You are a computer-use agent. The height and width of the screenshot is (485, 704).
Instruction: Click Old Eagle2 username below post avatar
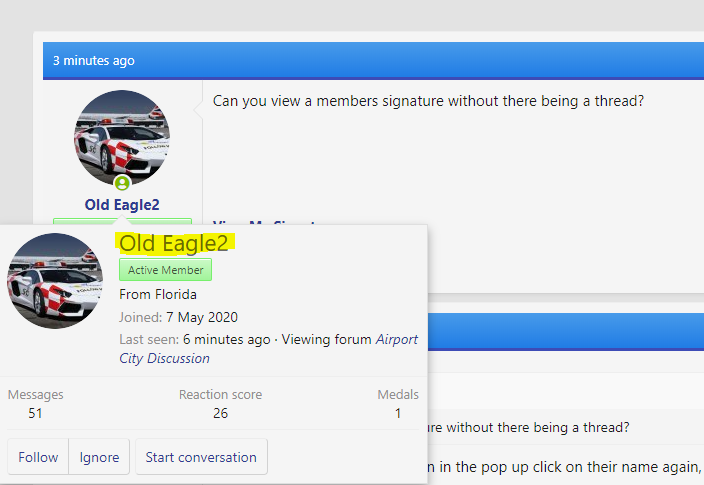122,205
